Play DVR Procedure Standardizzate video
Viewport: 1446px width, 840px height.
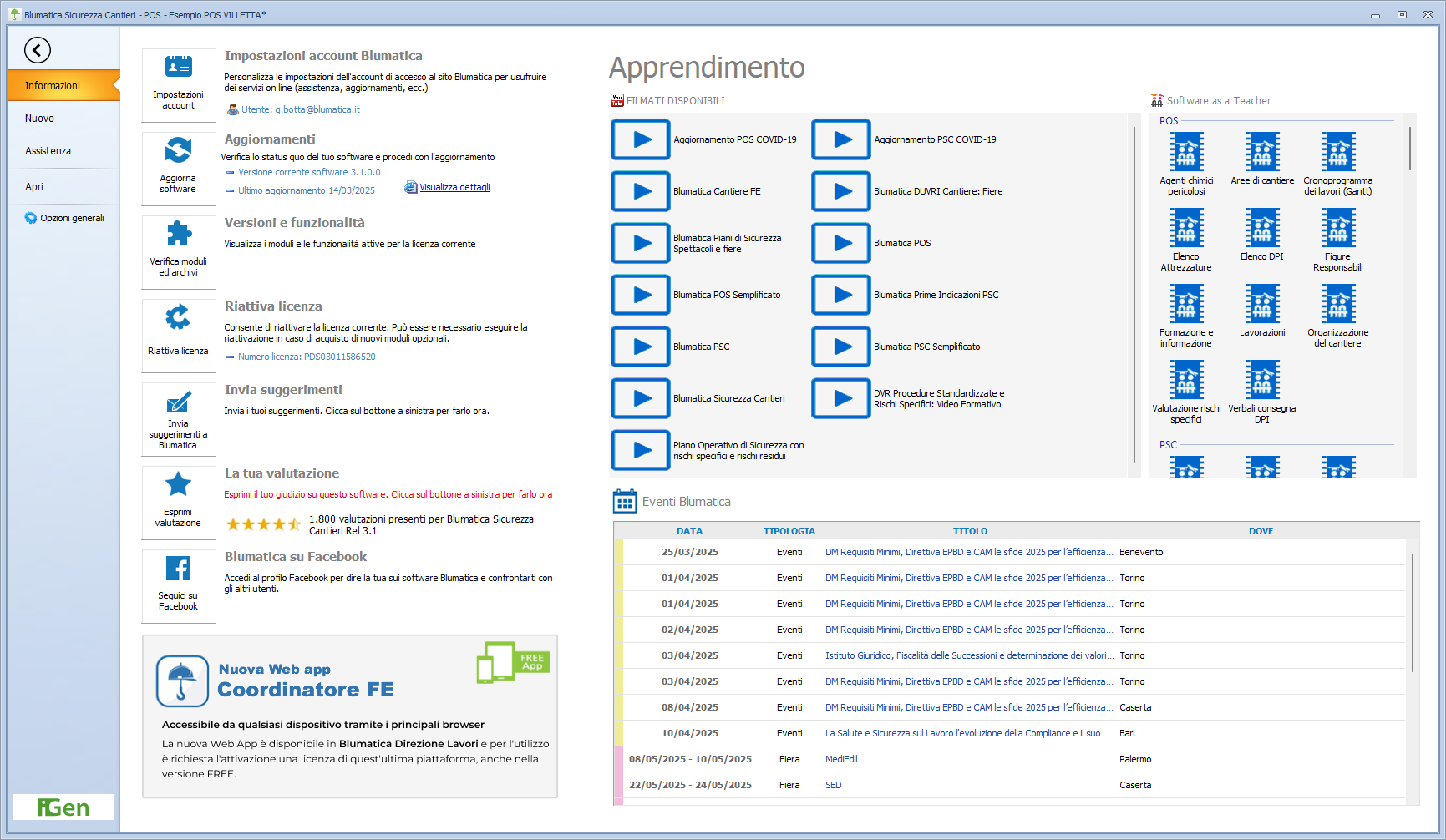click(841, 398)
